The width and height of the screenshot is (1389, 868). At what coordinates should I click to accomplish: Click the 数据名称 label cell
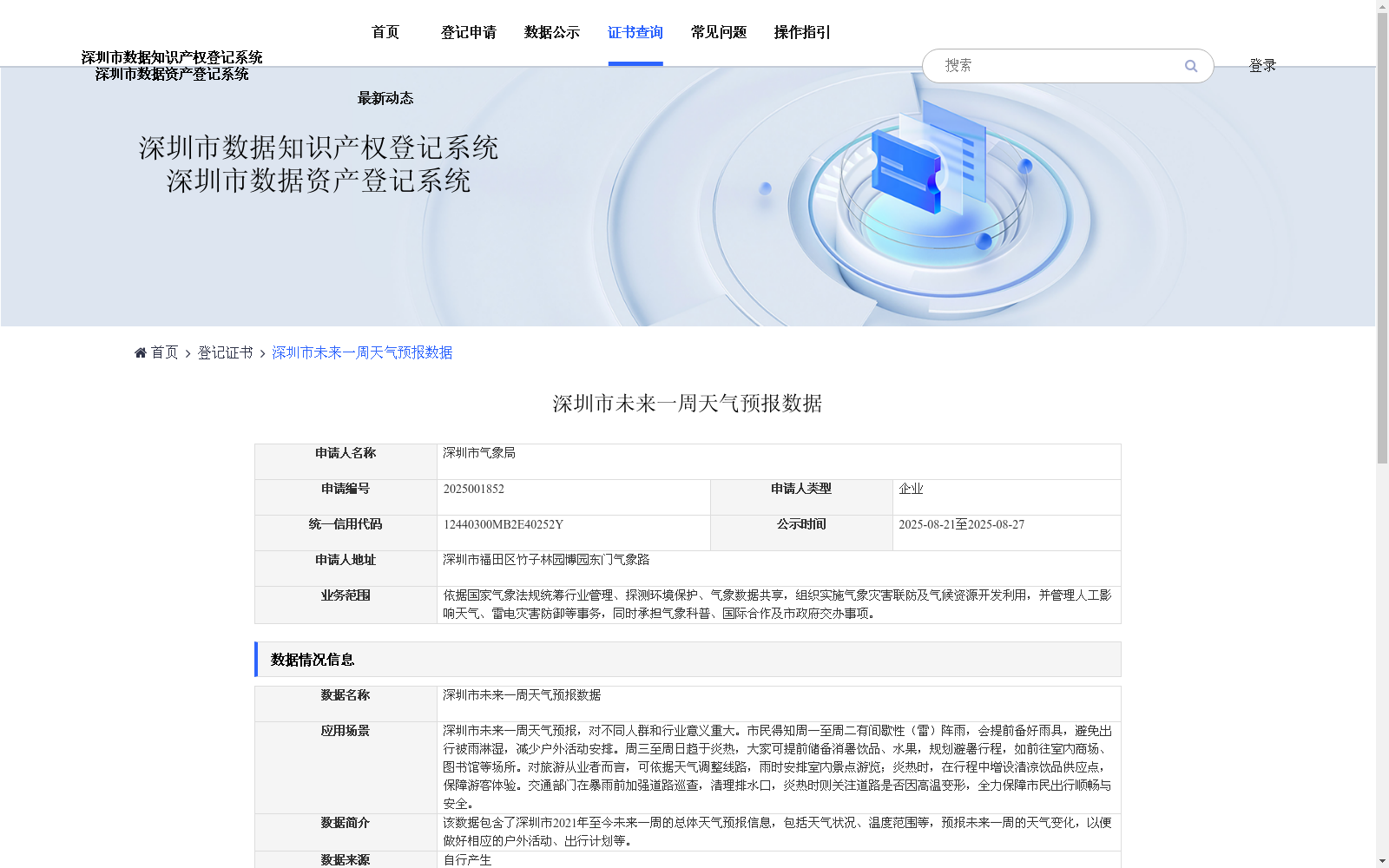coord(346,704)
